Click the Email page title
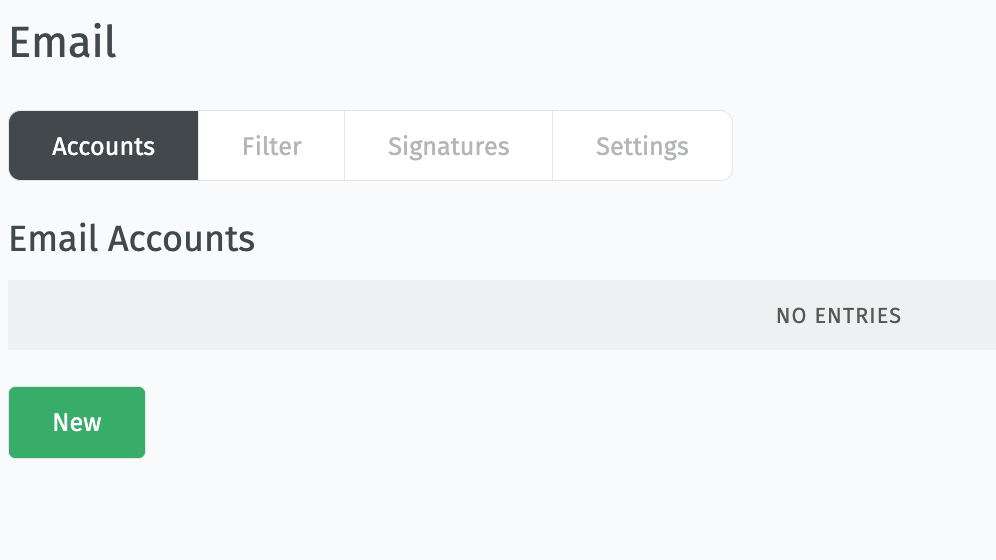 point(63,43)
